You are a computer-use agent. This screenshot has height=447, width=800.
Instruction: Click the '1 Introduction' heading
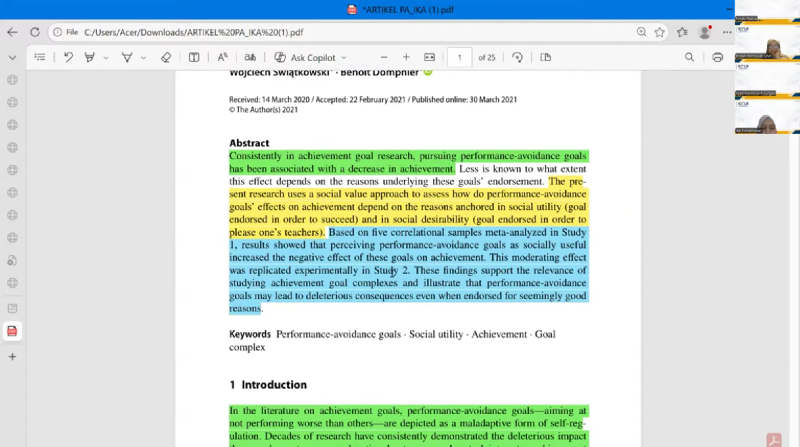pos(268,385)
